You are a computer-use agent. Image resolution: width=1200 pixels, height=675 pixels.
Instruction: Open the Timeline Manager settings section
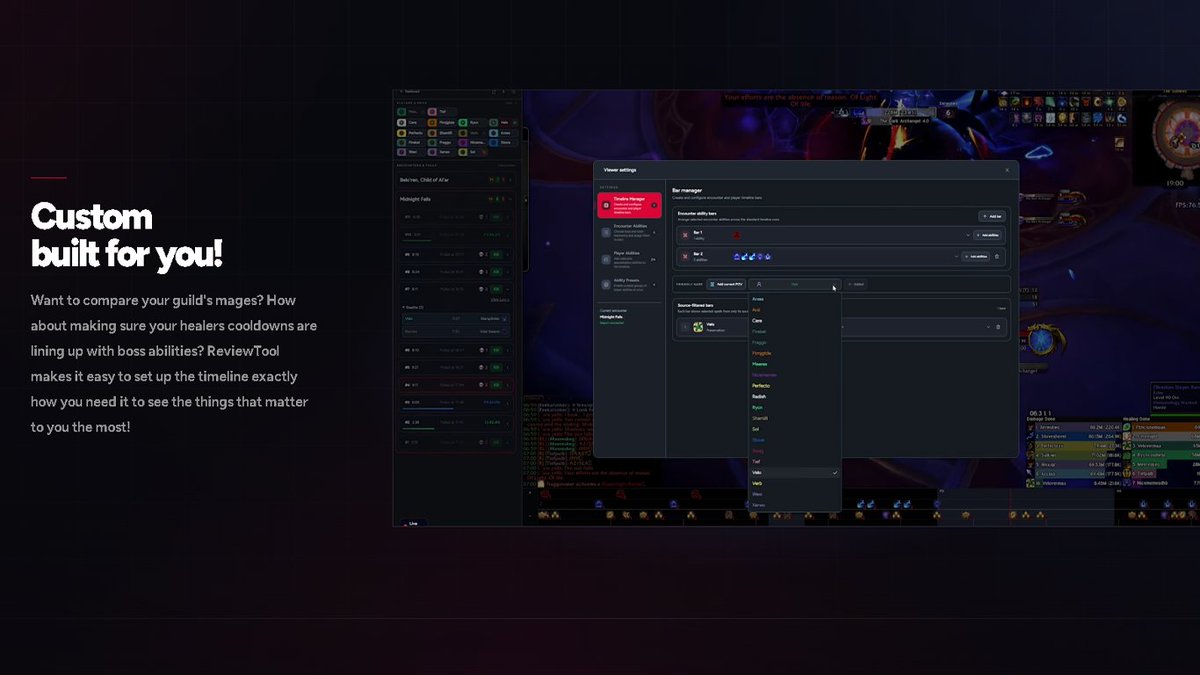click(x=629, y=205)
